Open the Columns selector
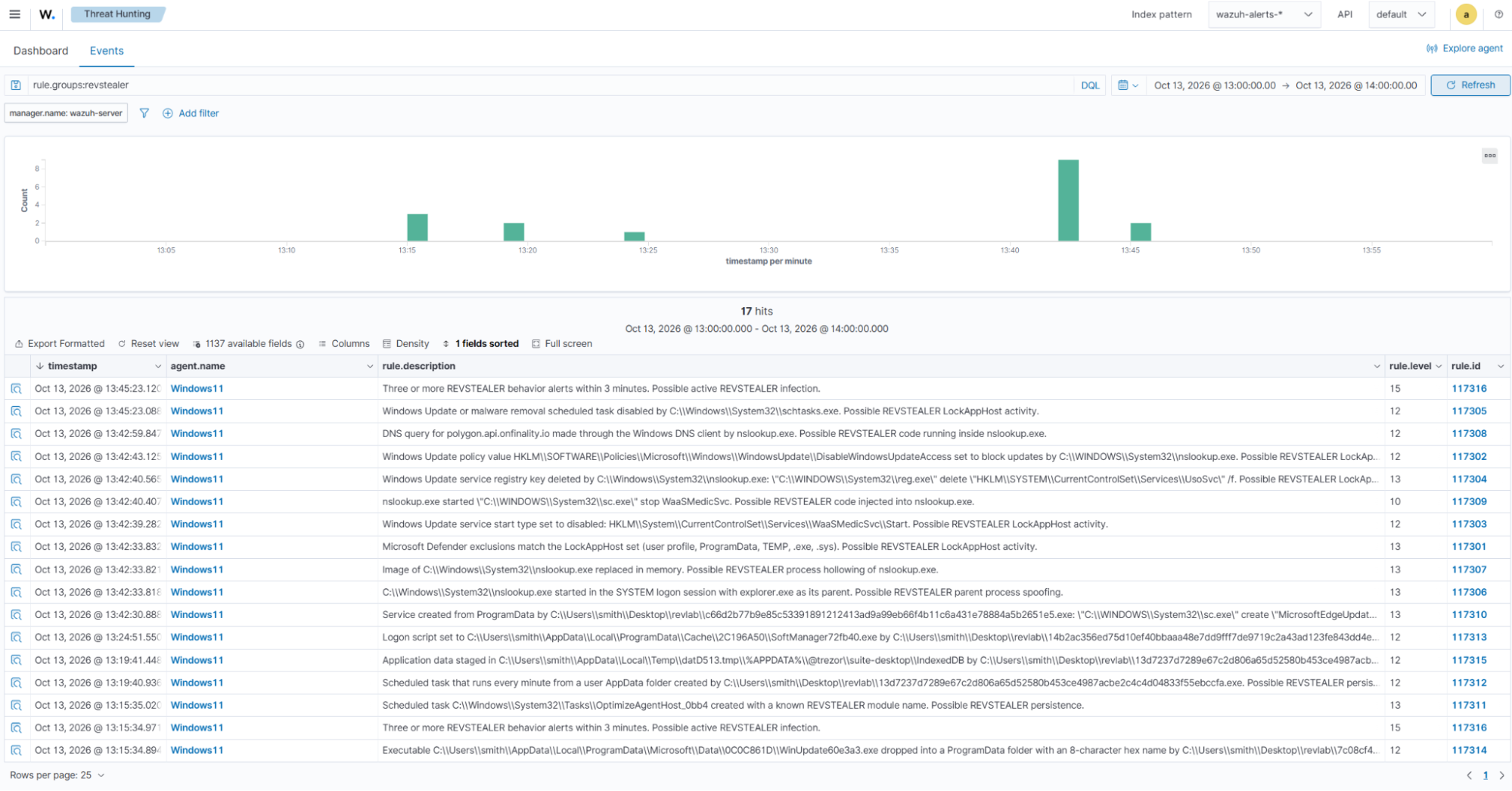This screenshot has width=1512, height=791. (x=344, y=344)
